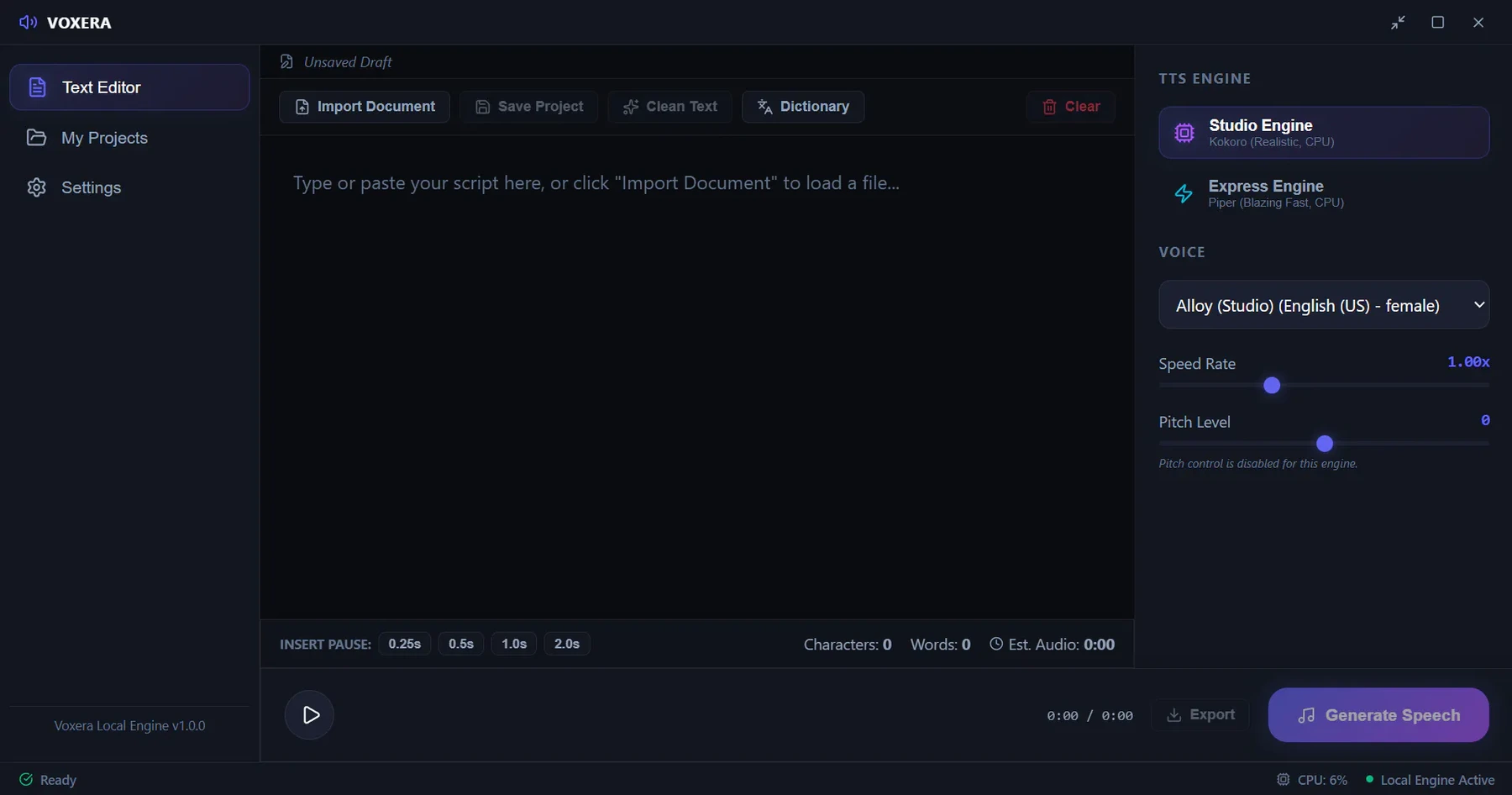Click the CPU usage icon in status bar
This screenshot has height=795, width=1512.
click(x=1283, y=780)
